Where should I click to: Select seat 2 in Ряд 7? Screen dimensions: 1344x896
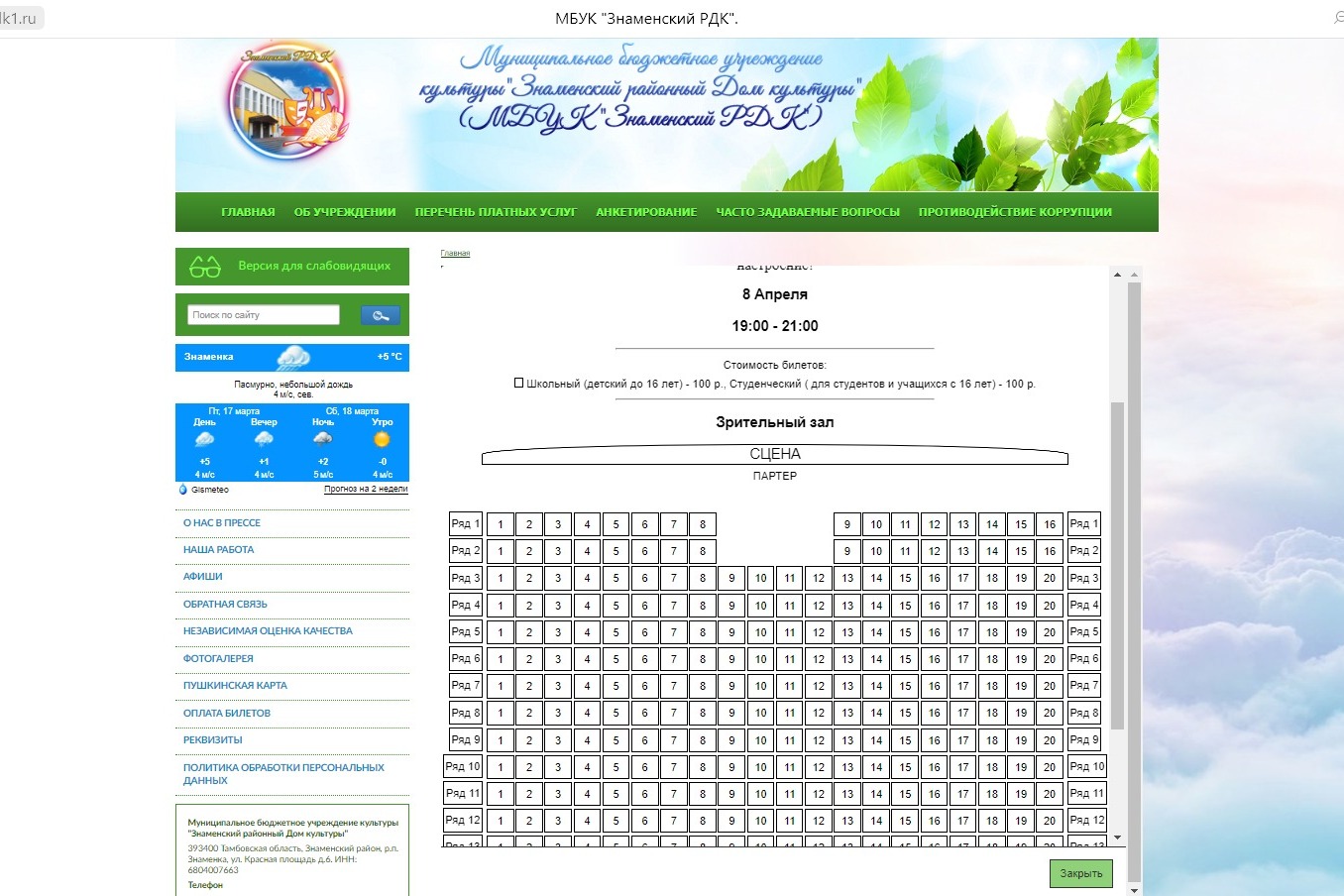[529, 686]
